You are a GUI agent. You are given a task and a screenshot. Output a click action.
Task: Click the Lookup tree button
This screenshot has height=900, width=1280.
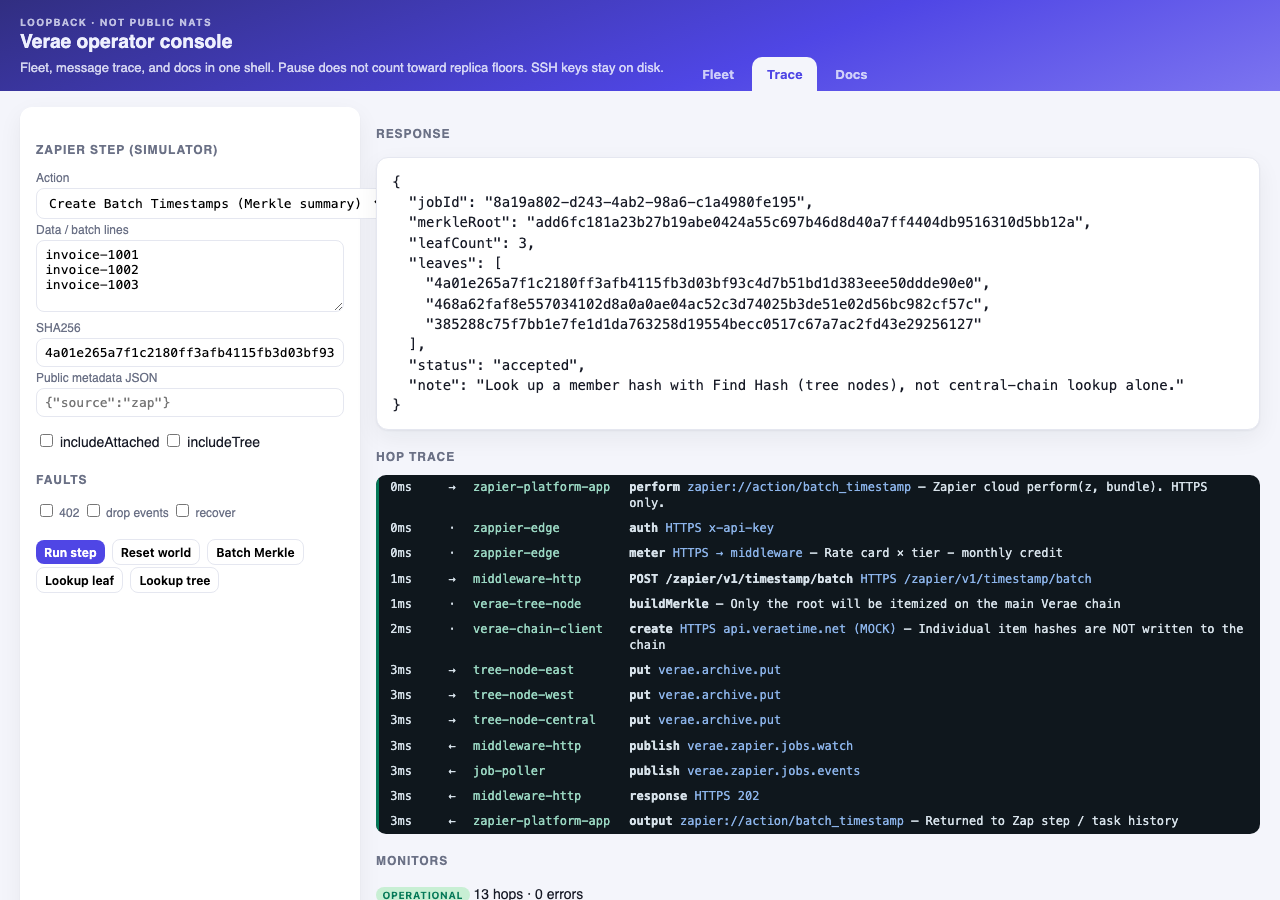click(x=175, y=580)
